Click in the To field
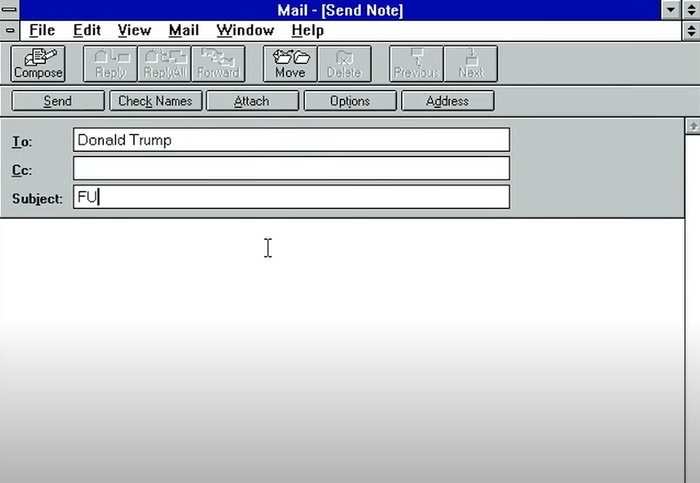Screen dimensions: 700x483 click(291, 140)
